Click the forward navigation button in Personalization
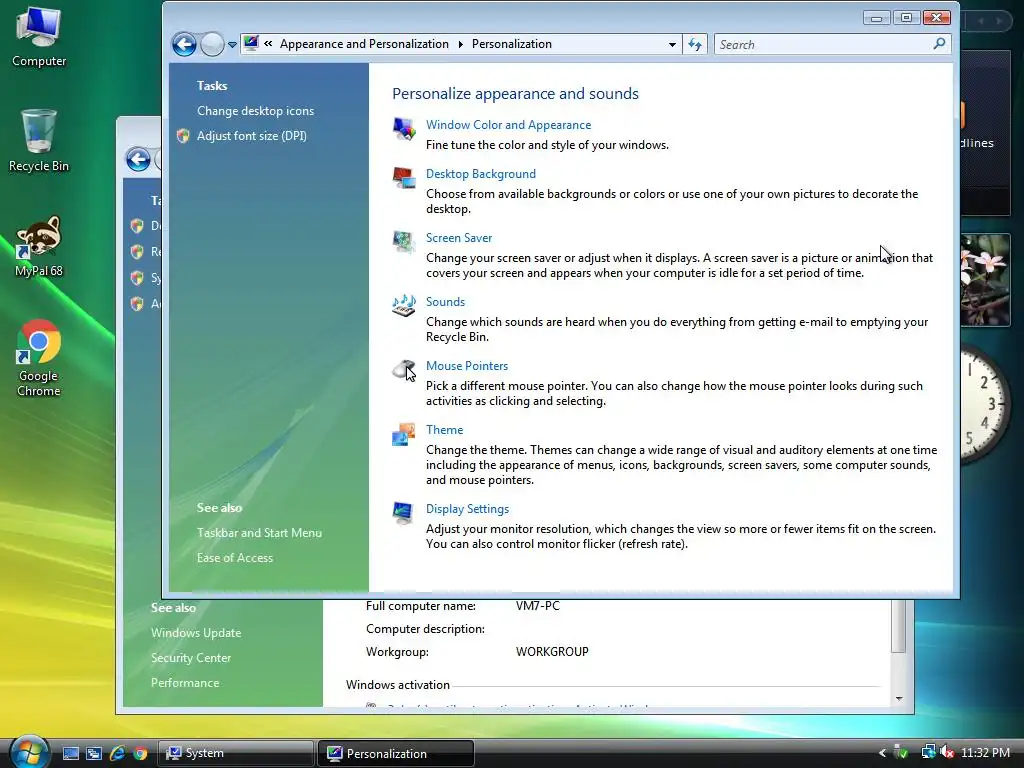The width and height of the screenshot is (1024, 768). coord(212,44)
